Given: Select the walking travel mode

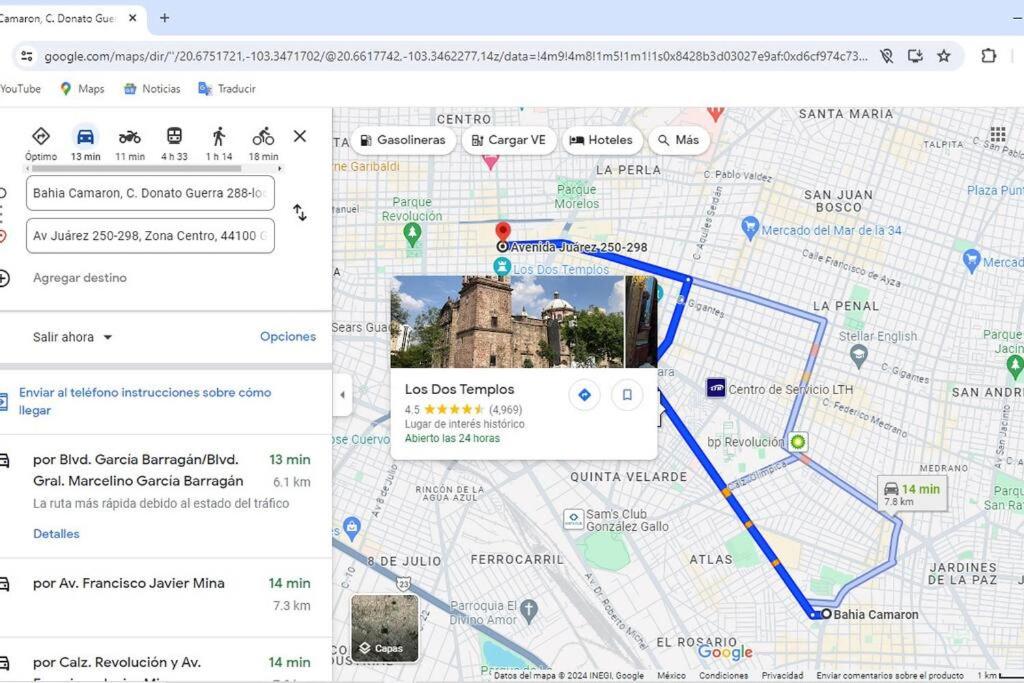Looking at the screenshot, I should (x=219, y=136).
